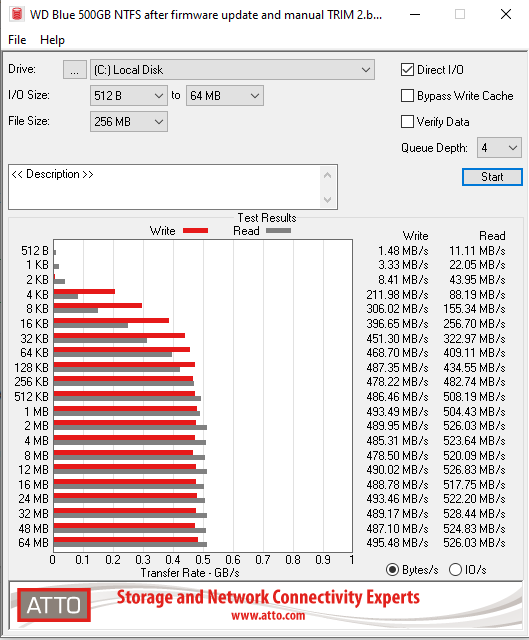Enable Bypass Write Cache checkbox
The height and width of the screenshot is (640, 529).
pos(407,96)
